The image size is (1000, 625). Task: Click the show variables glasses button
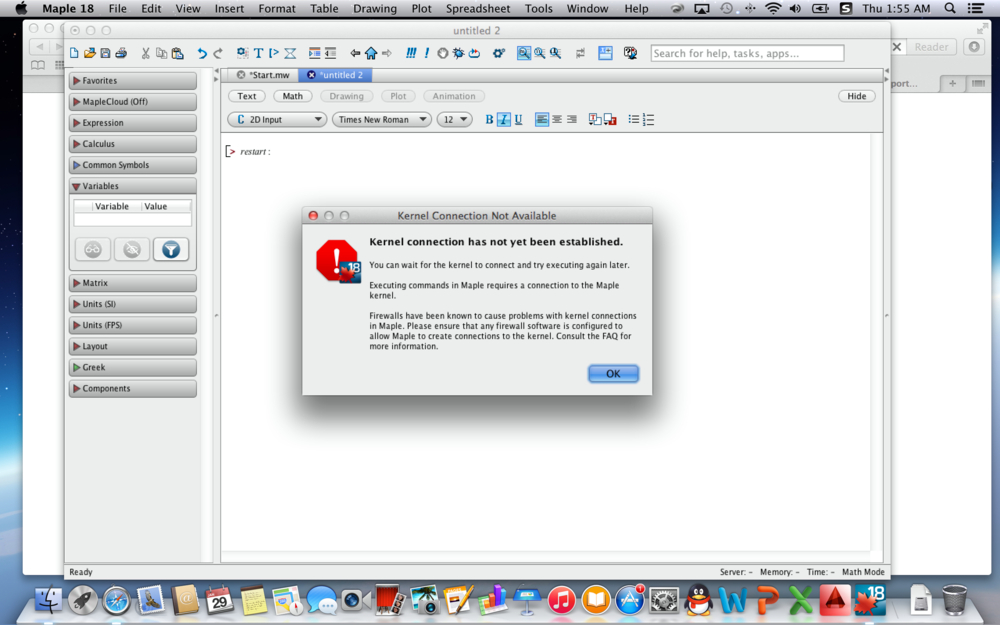pos(93,249)
